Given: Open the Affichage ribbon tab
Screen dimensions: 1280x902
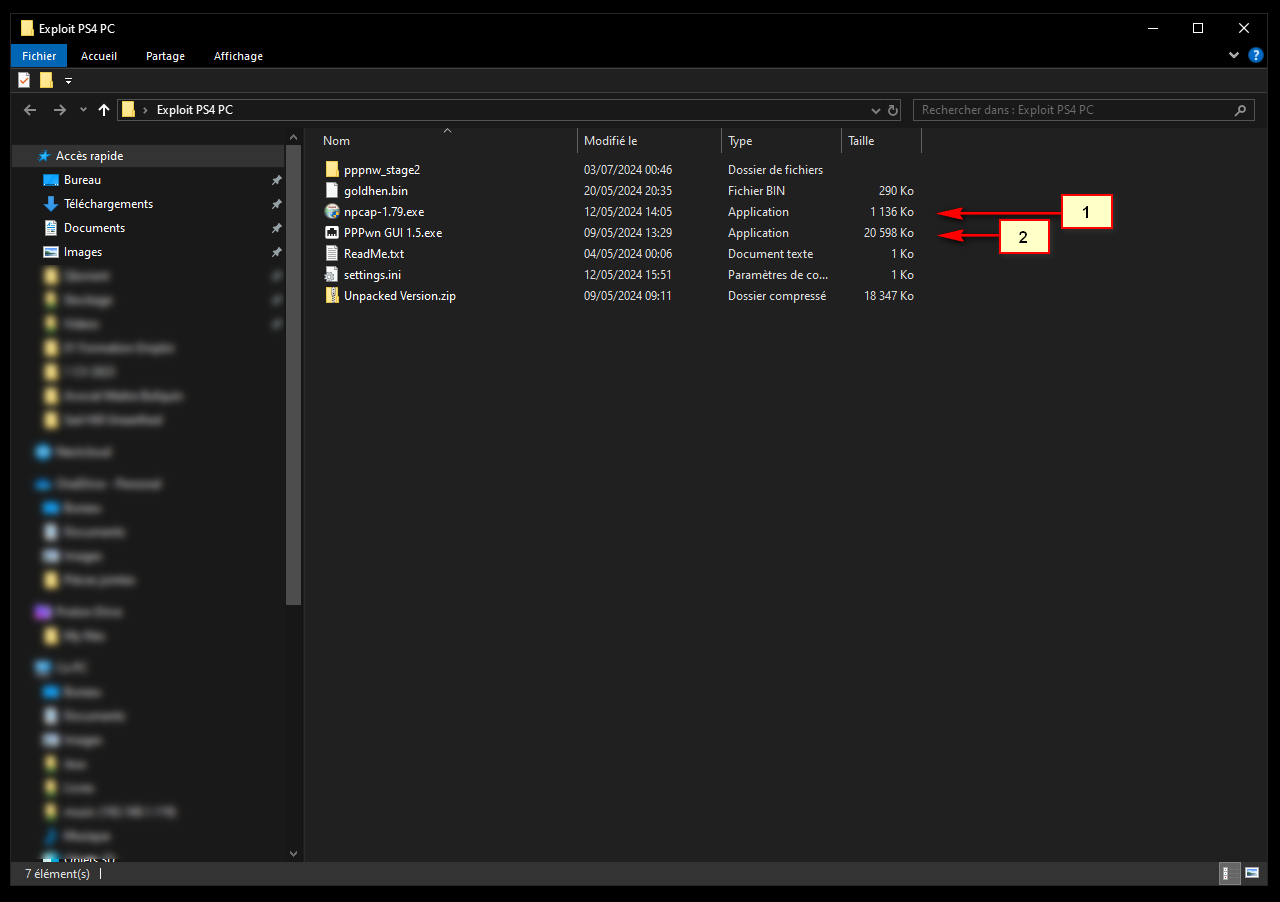Looking at the screenshot, I should coord(238,56).
